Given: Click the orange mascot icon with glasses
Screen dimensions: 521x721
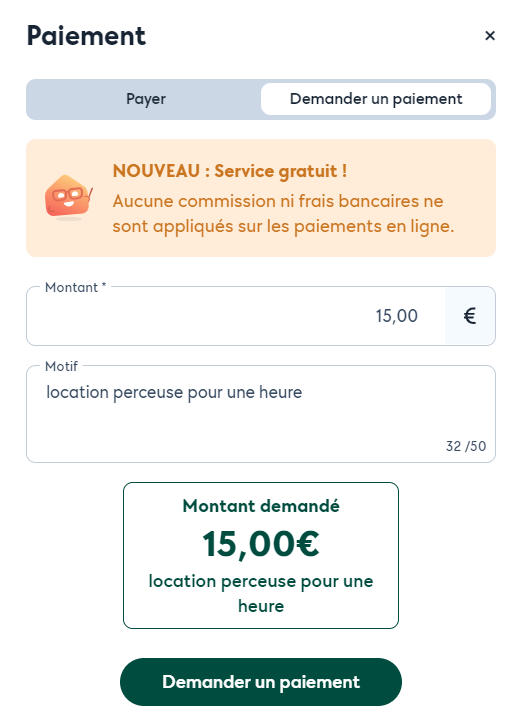Looking at the screenshot, I should pyautogui.click(x=69, y=198).
